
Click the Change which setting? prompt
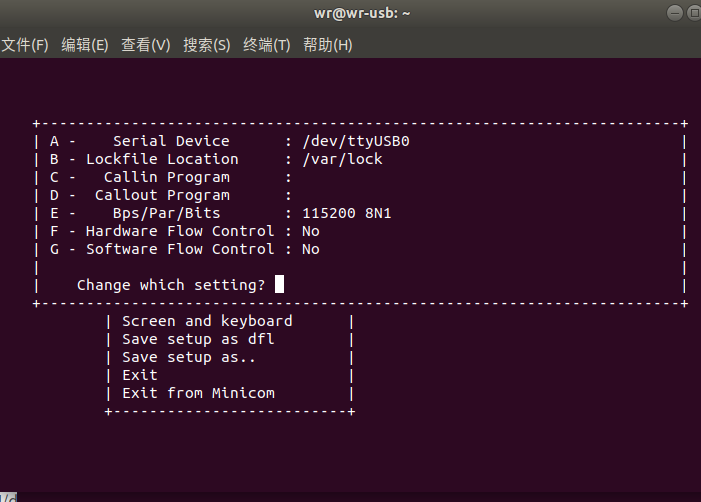171,285
